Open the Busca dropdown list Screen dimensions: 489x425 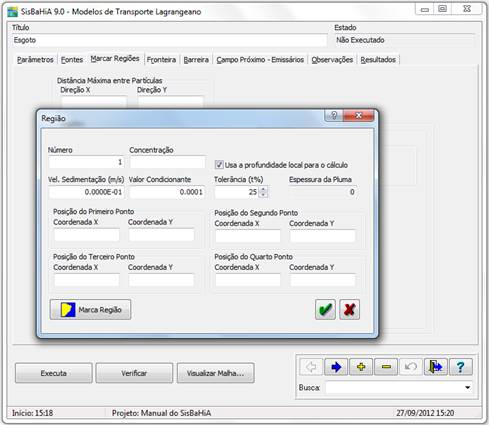point(467,387)
